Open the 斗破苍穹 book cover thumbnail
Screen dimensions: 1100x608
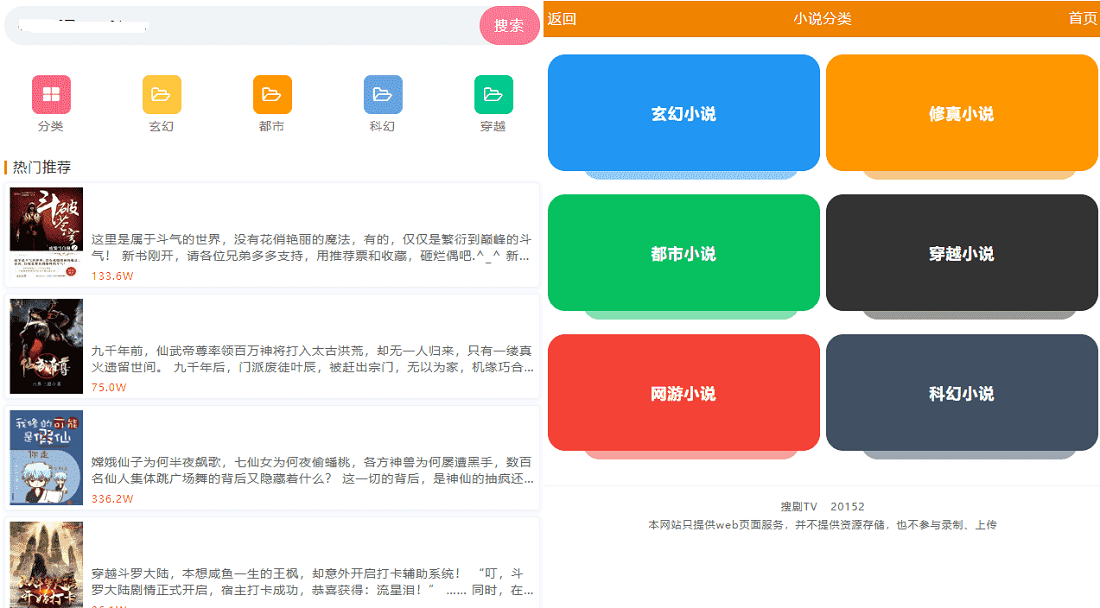click(47, 234)
